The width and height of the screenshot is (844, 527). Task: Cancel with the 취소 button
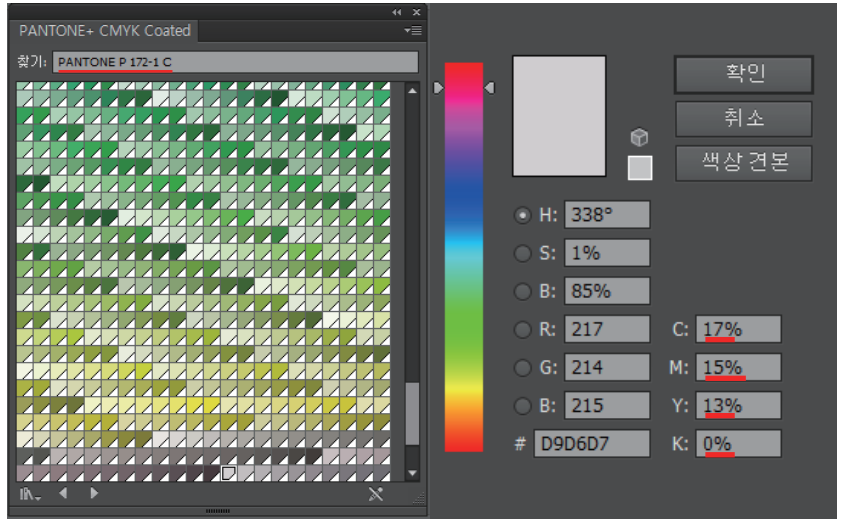tap(744, 118)
